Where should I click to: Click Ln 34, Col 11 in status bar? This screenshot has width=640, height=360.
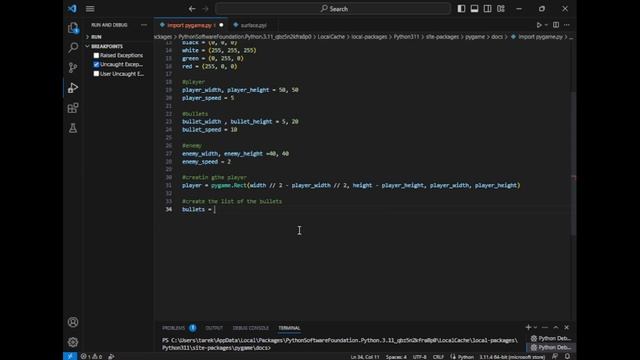pyautogui.click(x=365, y=357)
